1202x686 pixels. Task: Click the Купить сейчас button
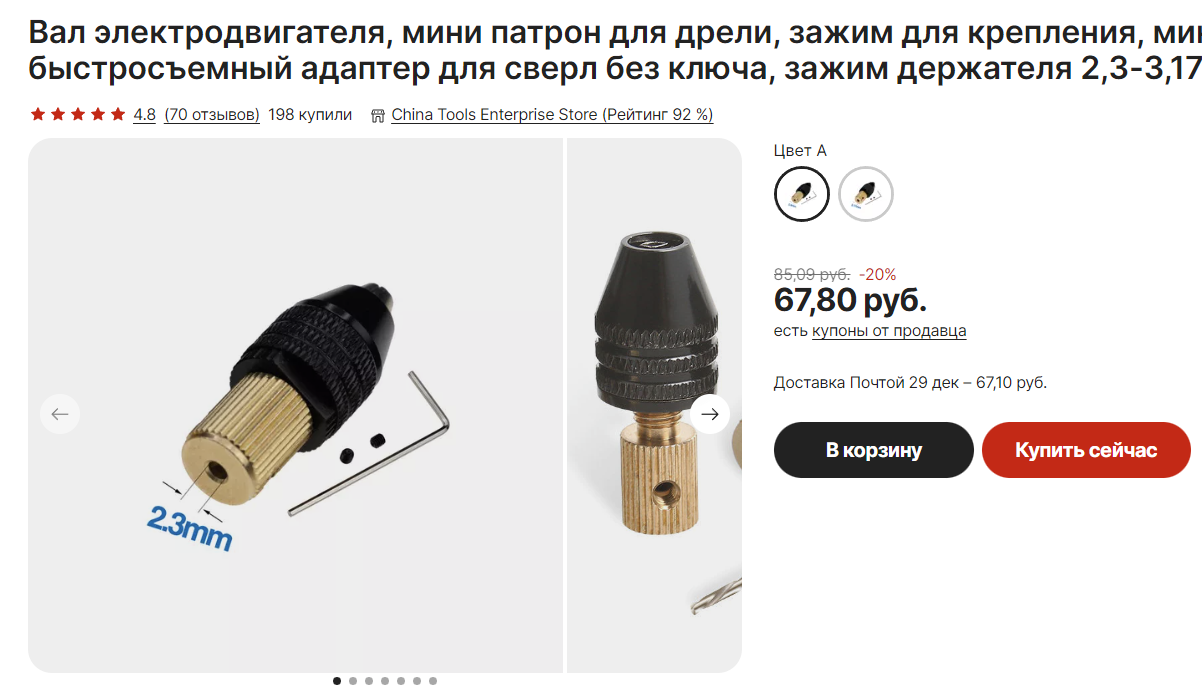pos(1086,450)
